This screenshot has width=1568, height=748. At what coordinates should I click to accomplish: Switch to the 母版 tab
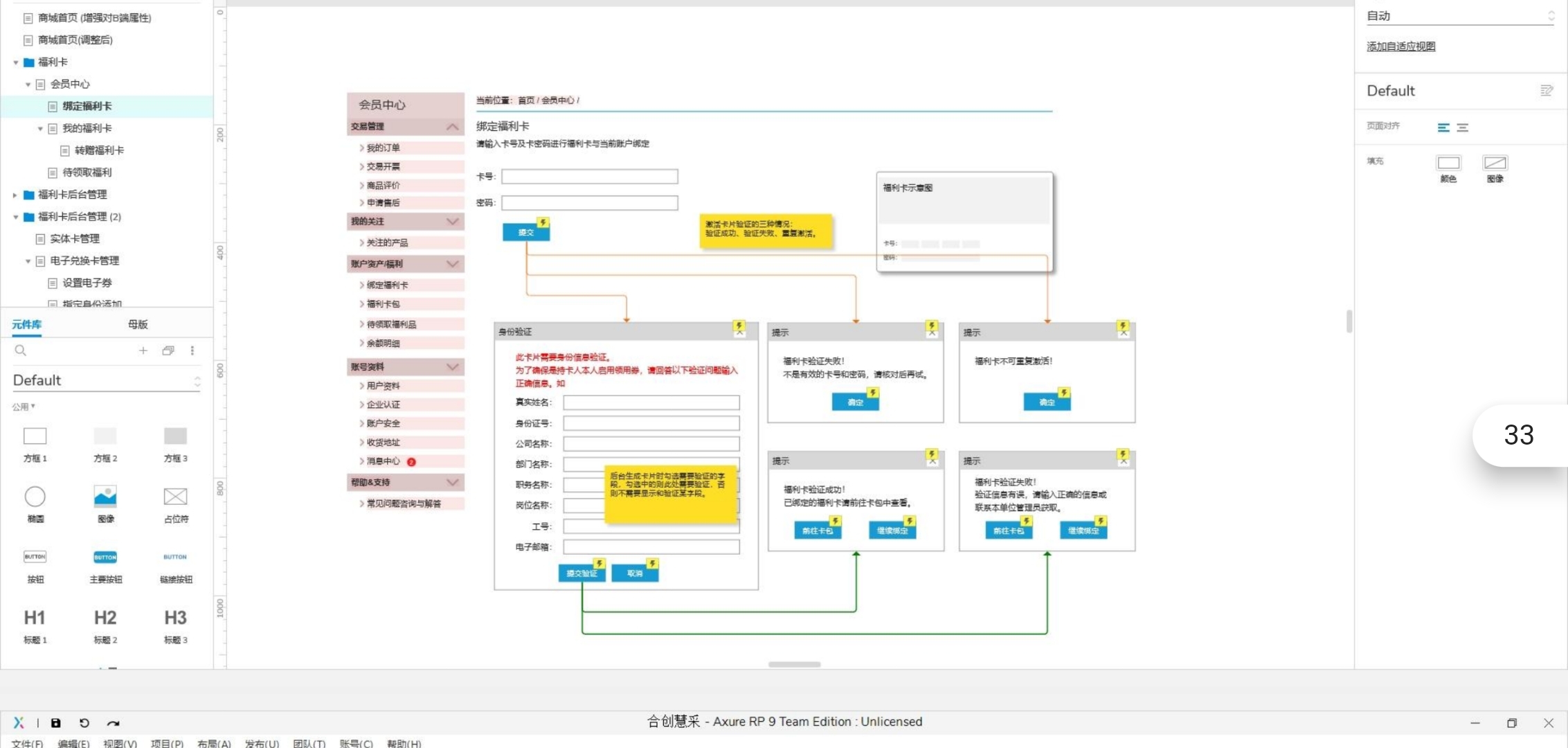(x=138, y=324)
